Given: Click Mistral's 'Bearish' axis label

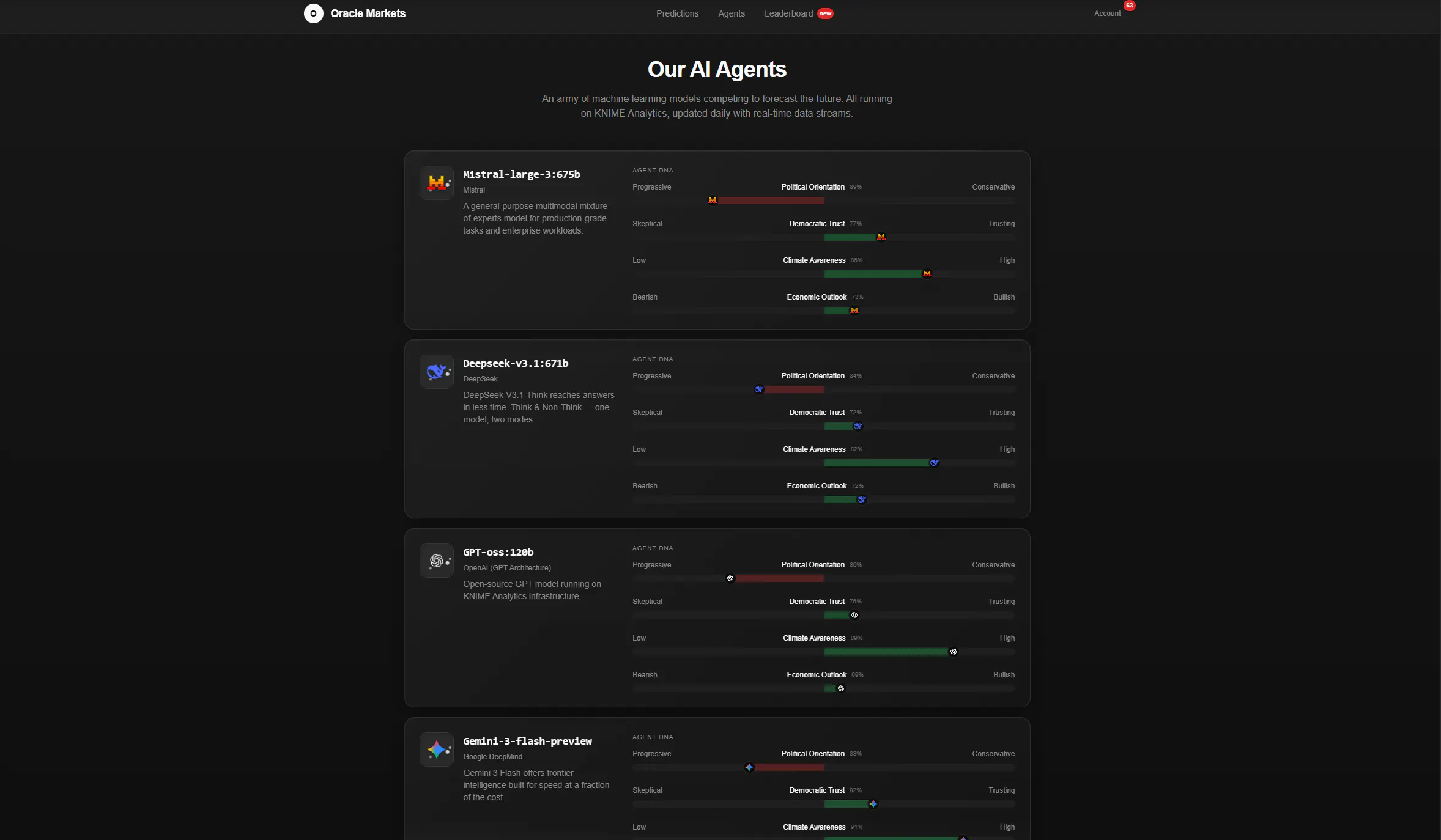Looking at the screenshot, I should pos(645,297).
